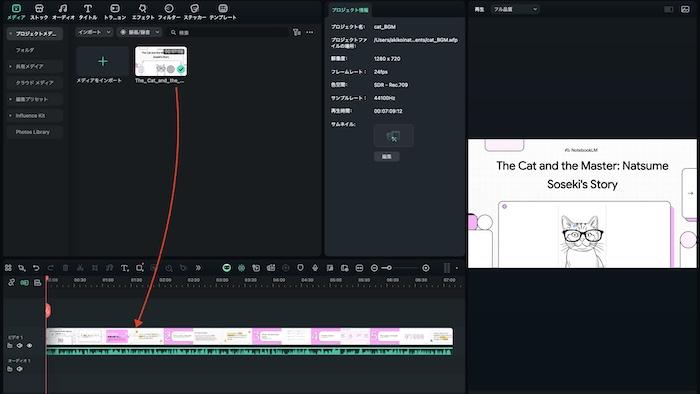Open the フィルター tab

pos(169,12)
